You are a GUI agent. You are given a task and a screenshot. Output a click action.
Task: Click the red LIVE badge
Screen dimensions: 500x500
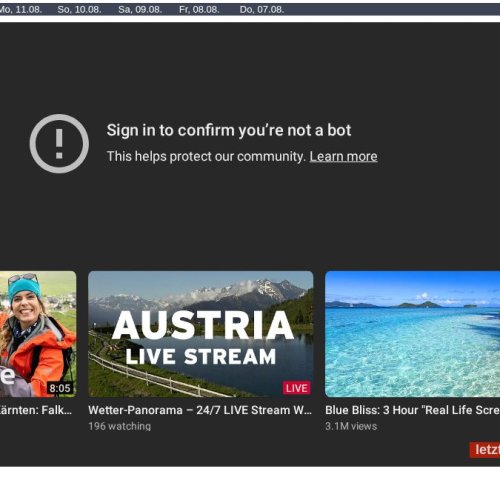(x=297, y=388)
